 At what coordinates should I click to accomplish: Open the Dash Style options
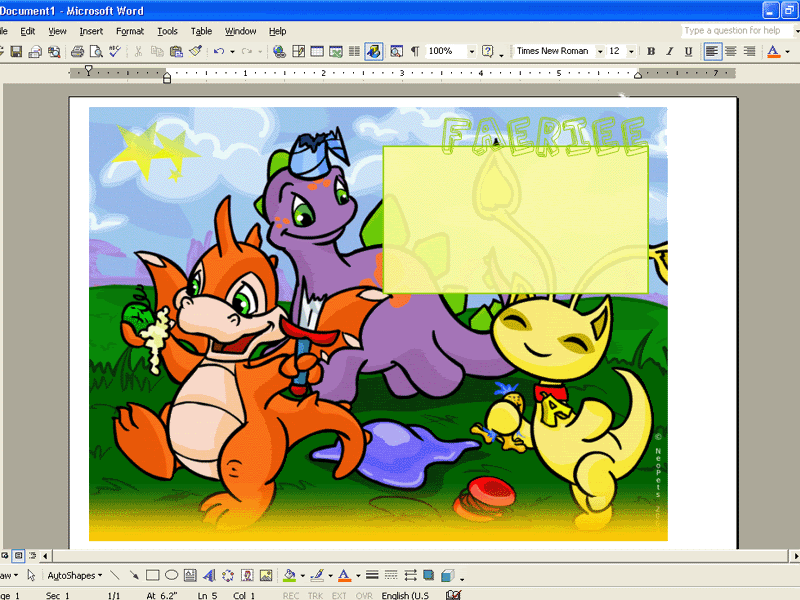(391, 576)
